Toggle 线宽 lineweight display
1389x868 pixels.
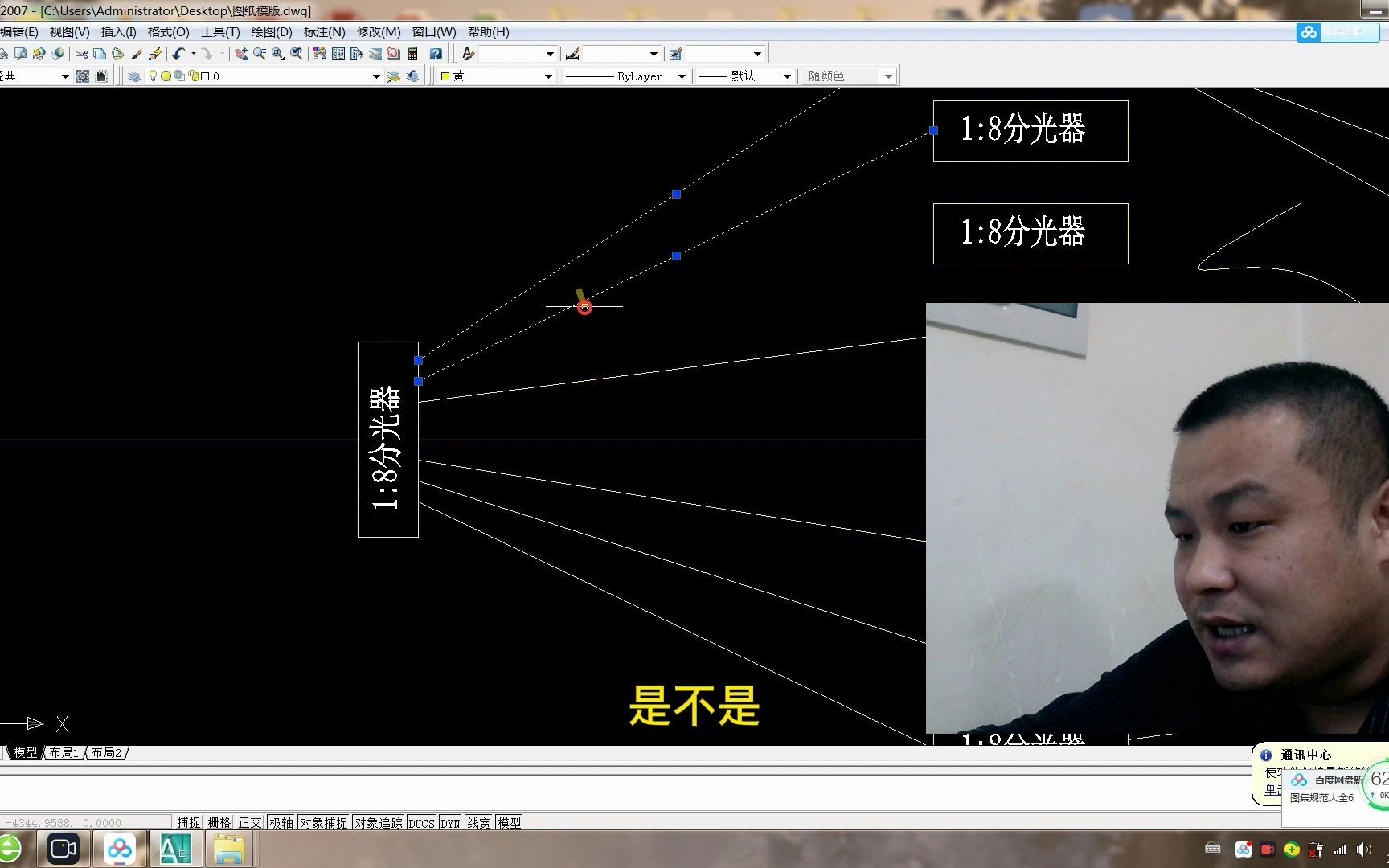[x=479, y=822]
